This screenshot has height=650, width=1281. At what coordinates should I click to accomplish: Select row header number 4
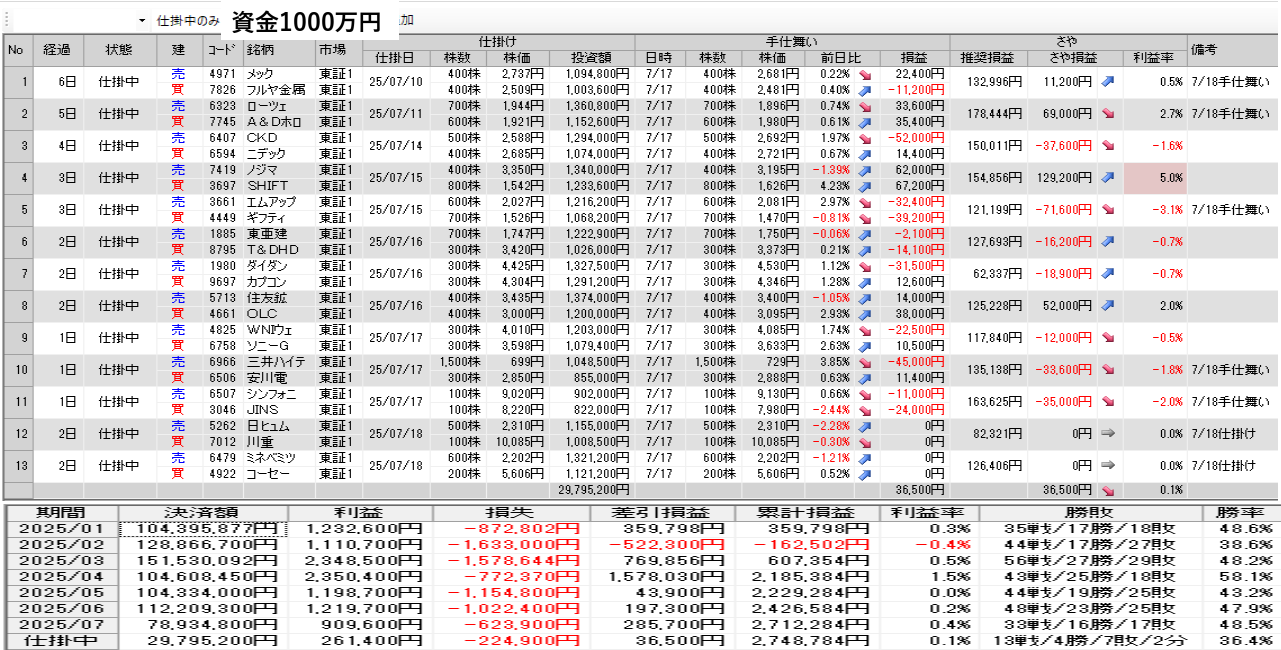coord(17,178)
